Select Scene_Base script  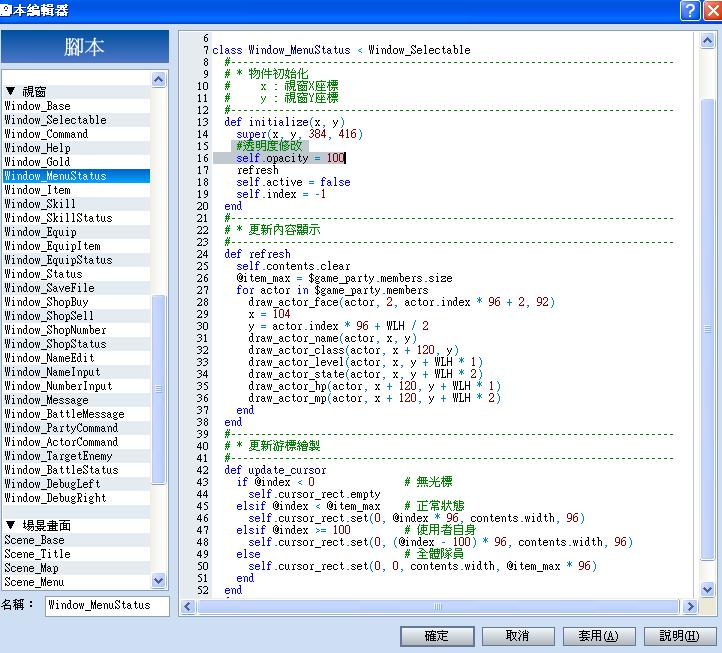point(76,540)
